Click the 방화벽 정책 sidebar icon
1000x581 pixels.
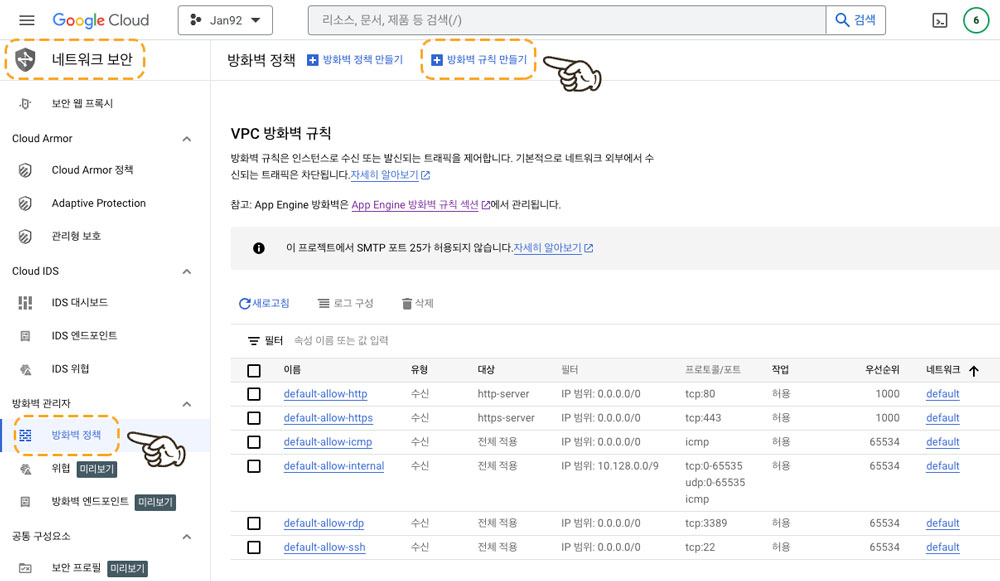[26, 436]
